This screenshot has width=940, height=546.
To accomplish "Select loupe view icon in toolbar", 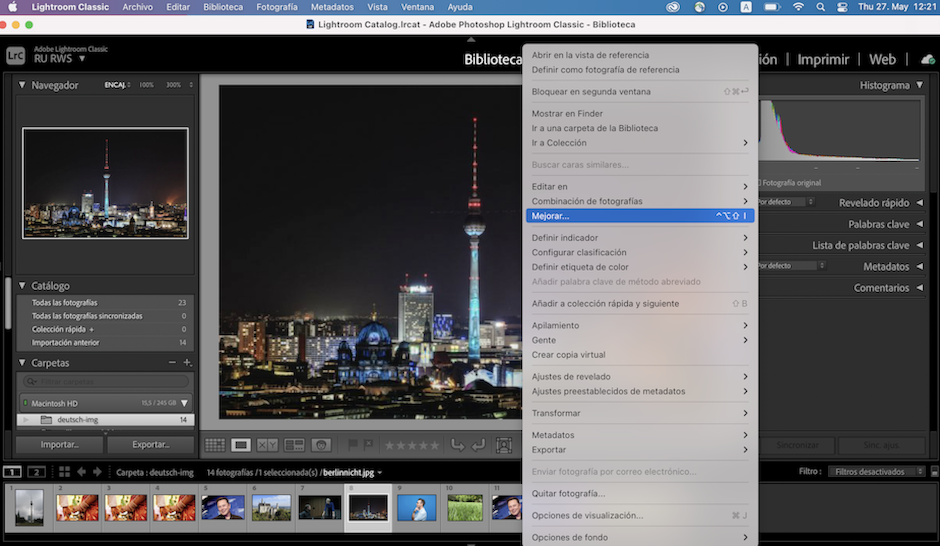I will coord(241,445).
